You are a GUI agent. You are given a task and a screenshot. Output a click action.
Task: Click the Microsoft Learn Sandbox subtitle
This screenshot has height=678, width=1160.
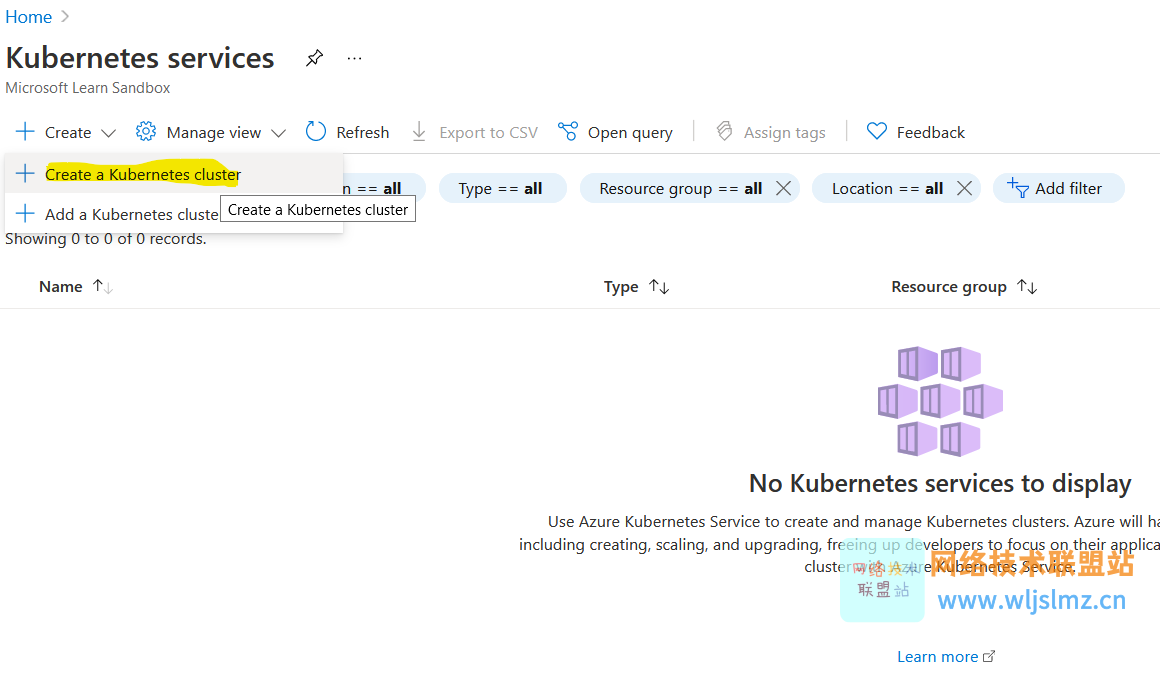87,87
